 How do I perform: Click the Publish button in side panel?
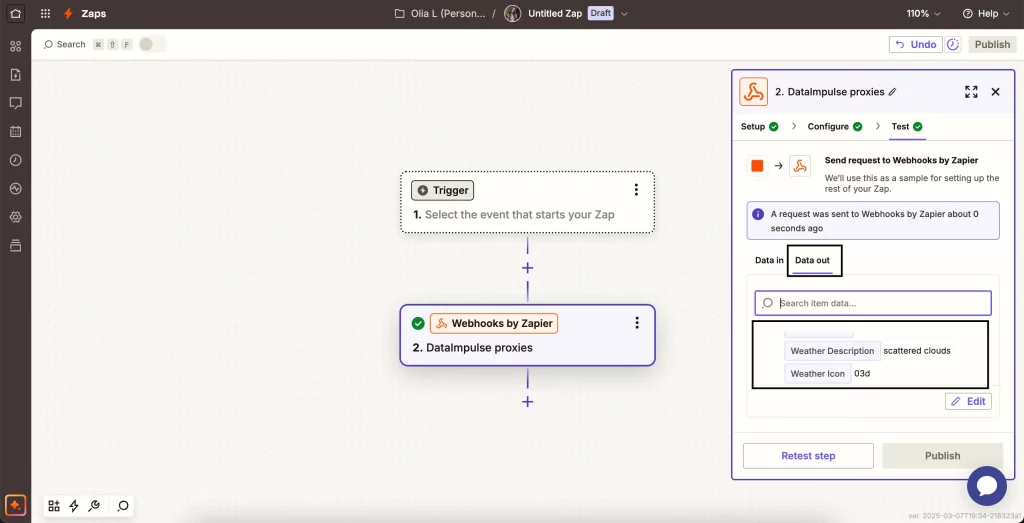click(942, 456)
